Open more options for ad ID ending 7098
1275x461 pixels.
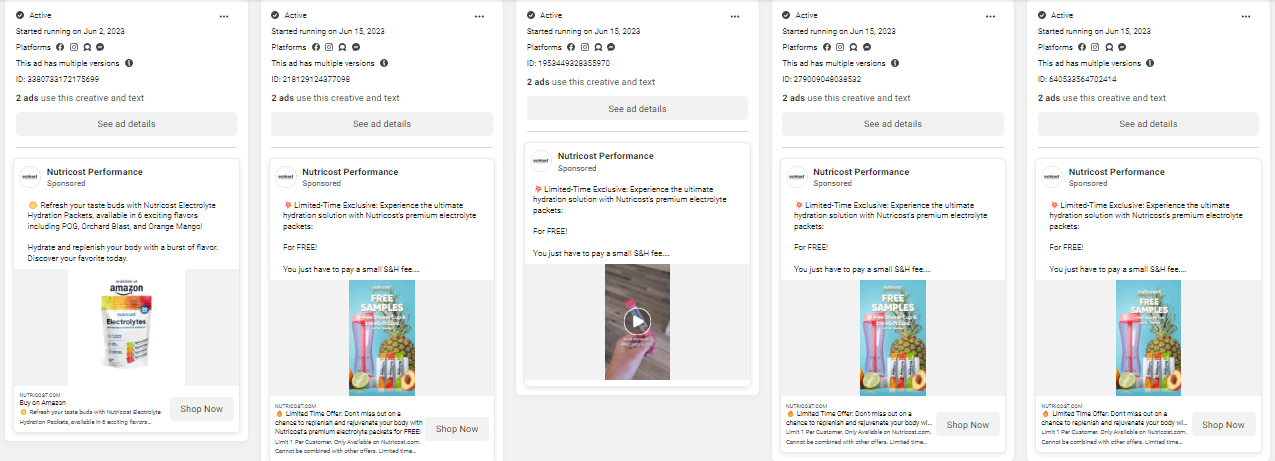coord(480,17)
